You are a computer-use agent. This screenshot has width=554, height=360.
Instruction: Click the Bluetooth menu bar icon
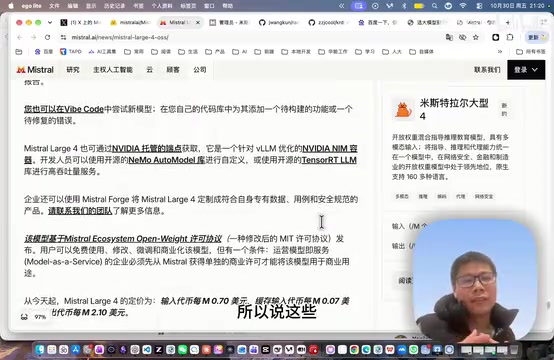coord(404,6)
